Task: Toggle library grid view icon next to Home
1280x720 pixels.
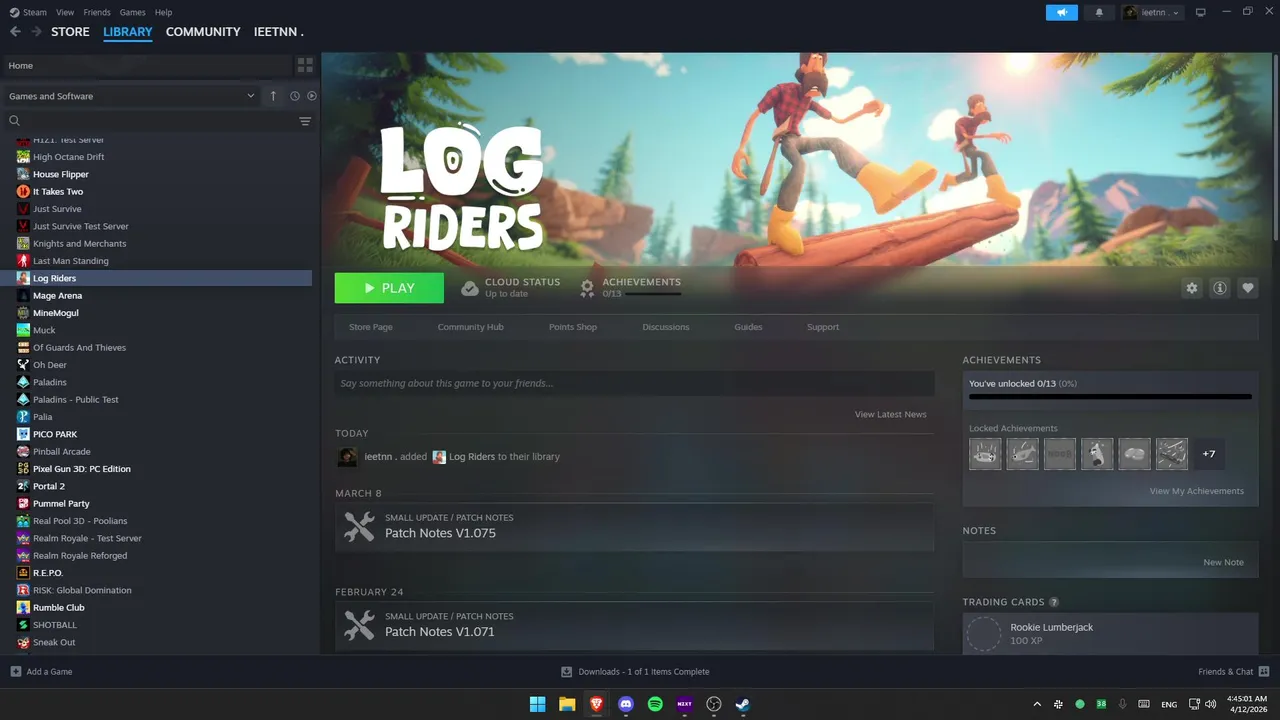Action: (x=305, y=65)
